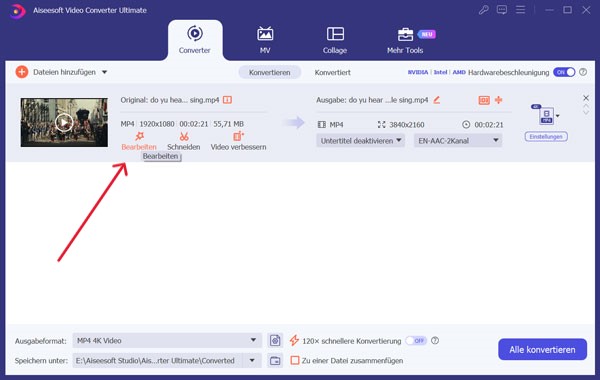The image size is (600, 380).
Task: Open the Untertitel deaktivieren dropdown
Action: click(x=360, y=141)
